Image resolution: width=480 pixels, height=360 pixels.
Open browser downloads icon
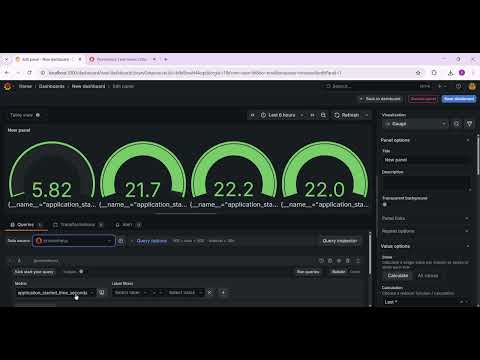point(450,73)
